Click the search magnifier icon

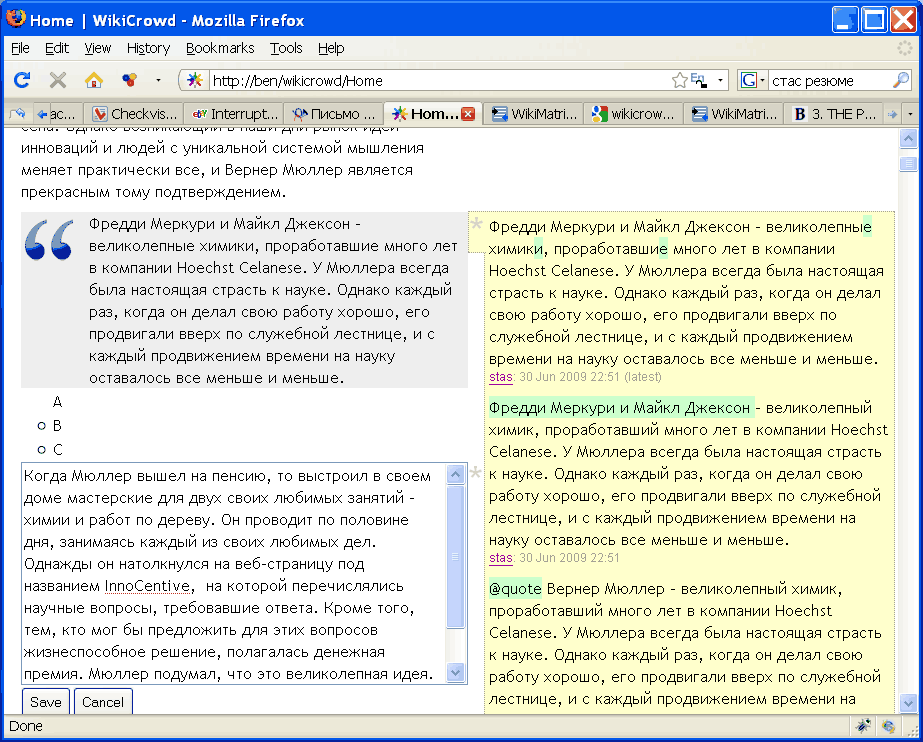pos(901,80)
